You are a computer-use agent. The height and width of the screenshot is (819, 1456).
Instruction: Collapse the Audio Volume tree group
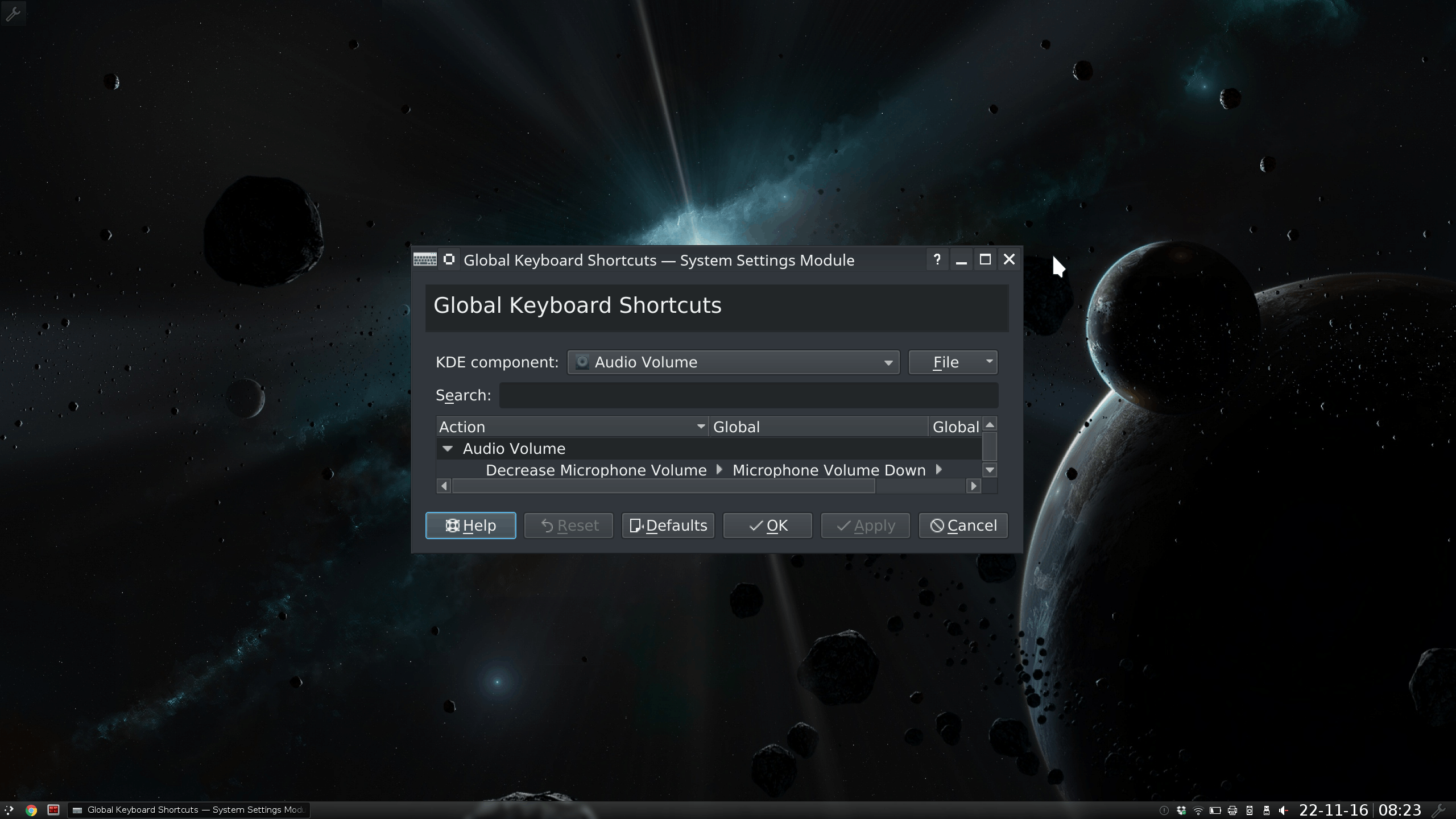448,449
